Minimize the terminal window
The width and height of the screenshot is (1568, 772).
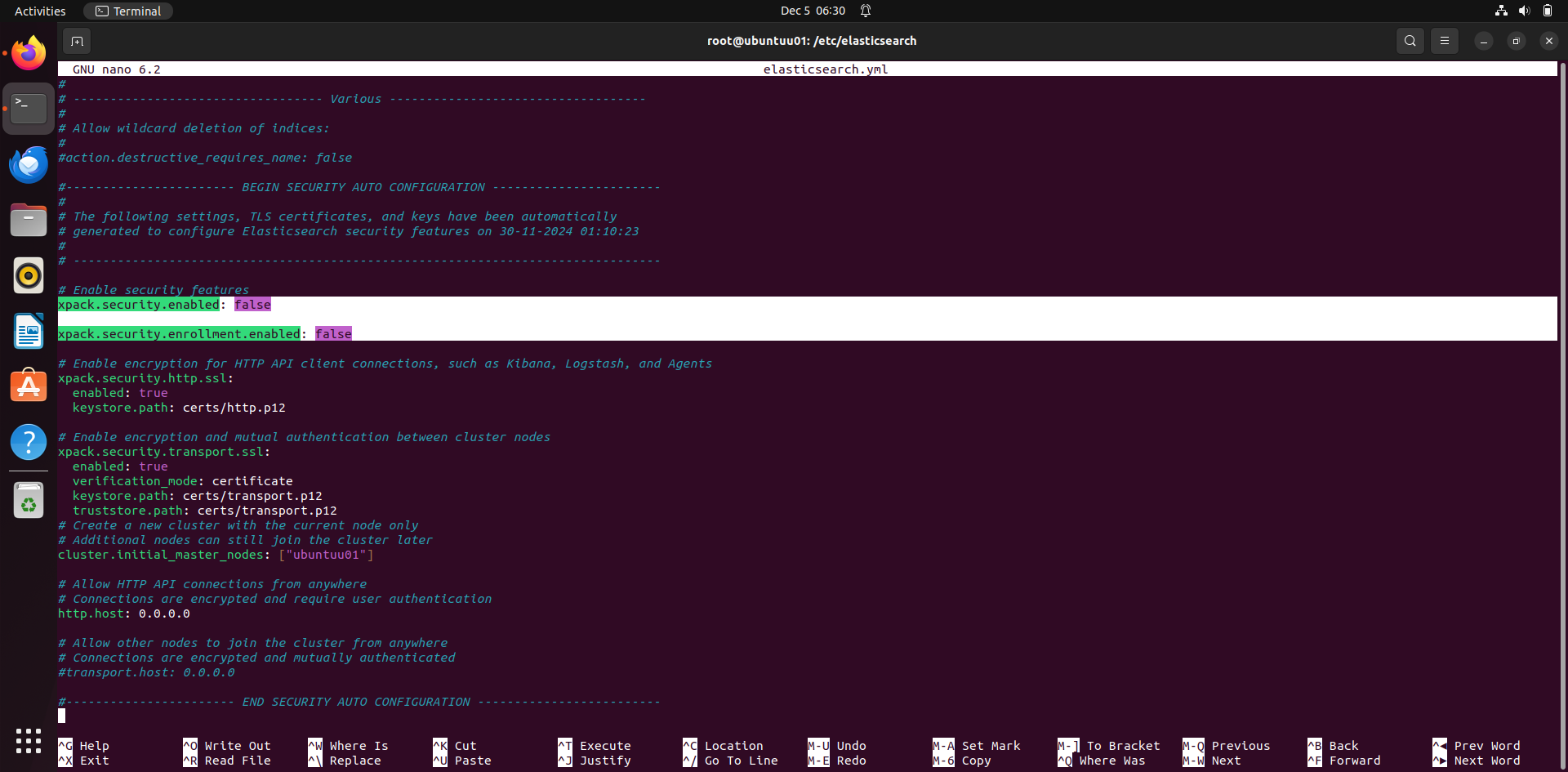point(1483,41)
